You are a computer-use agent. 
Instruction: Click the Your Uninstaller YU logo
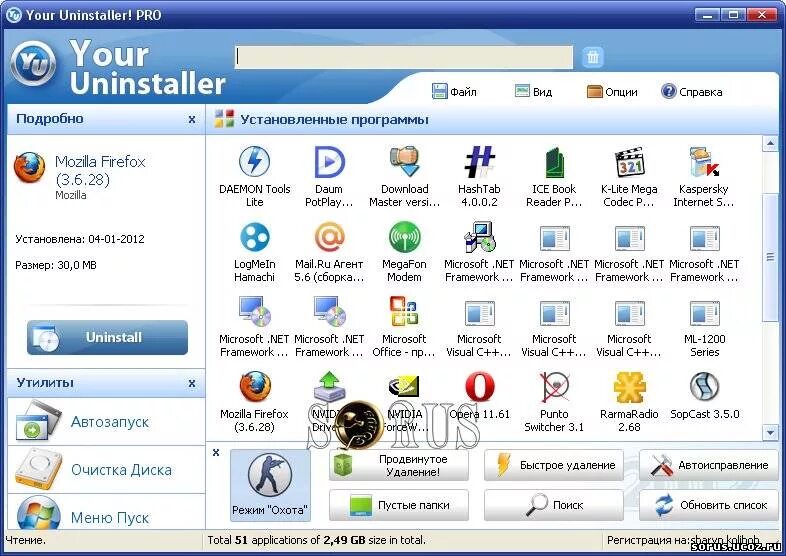point(33,64)
